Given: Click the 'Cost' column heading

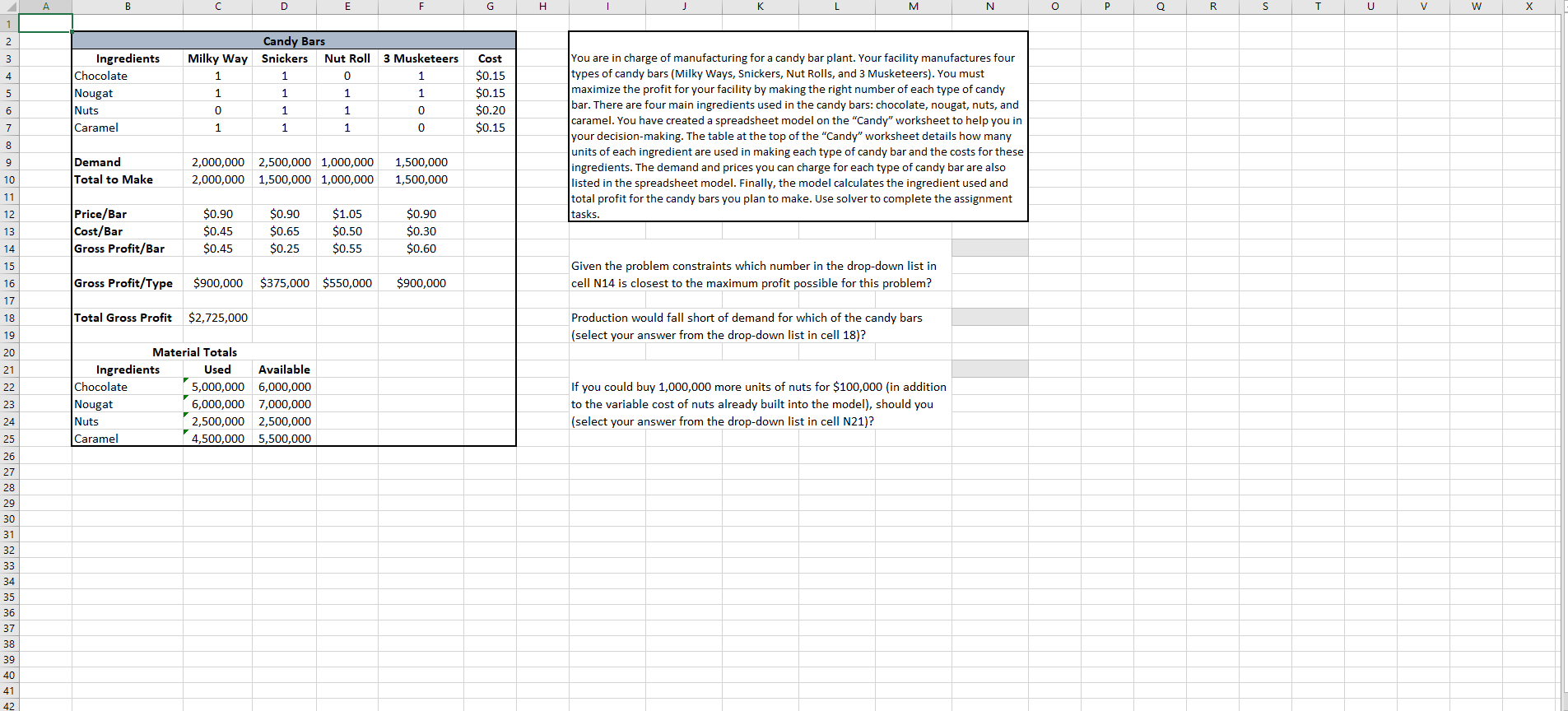Looking at the screenshot, I should pos(490,58).
